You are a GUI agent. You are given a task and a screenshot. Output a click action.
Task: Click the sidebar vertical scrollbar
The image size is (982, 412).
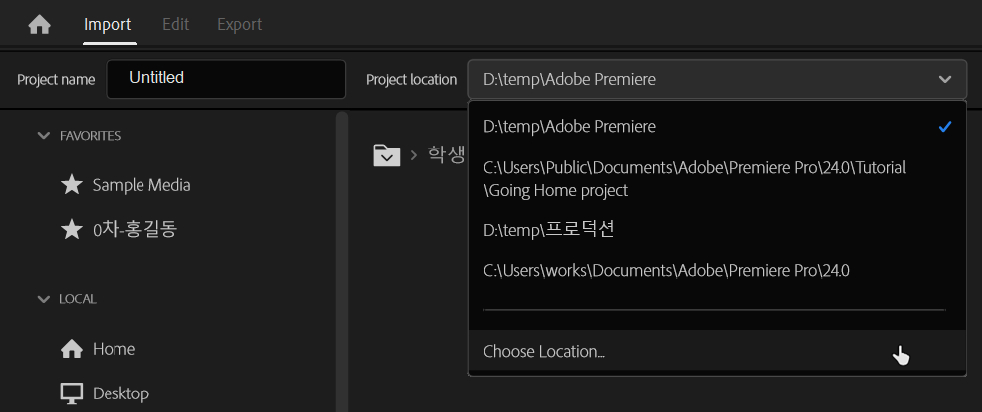[341, 262]
